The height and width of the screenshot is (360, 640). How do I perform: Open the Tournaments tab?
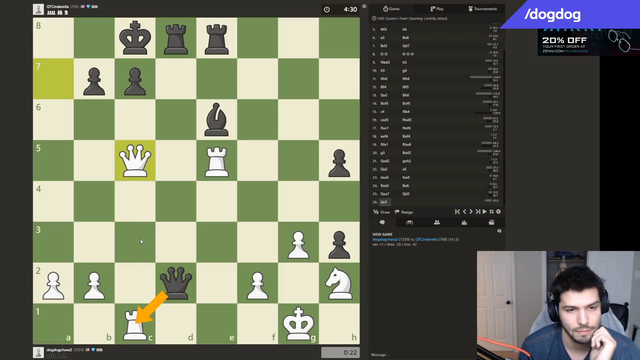point(482,9)
